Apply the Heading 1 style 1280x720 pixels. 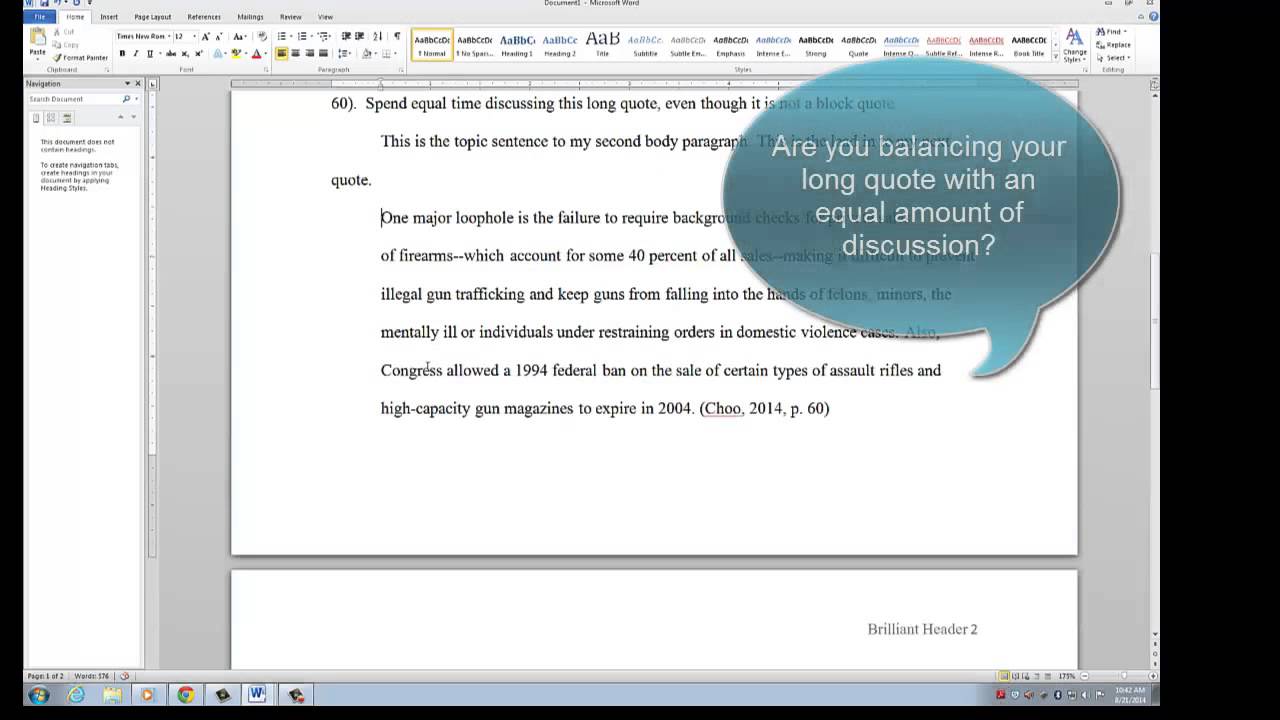point(517,44)
